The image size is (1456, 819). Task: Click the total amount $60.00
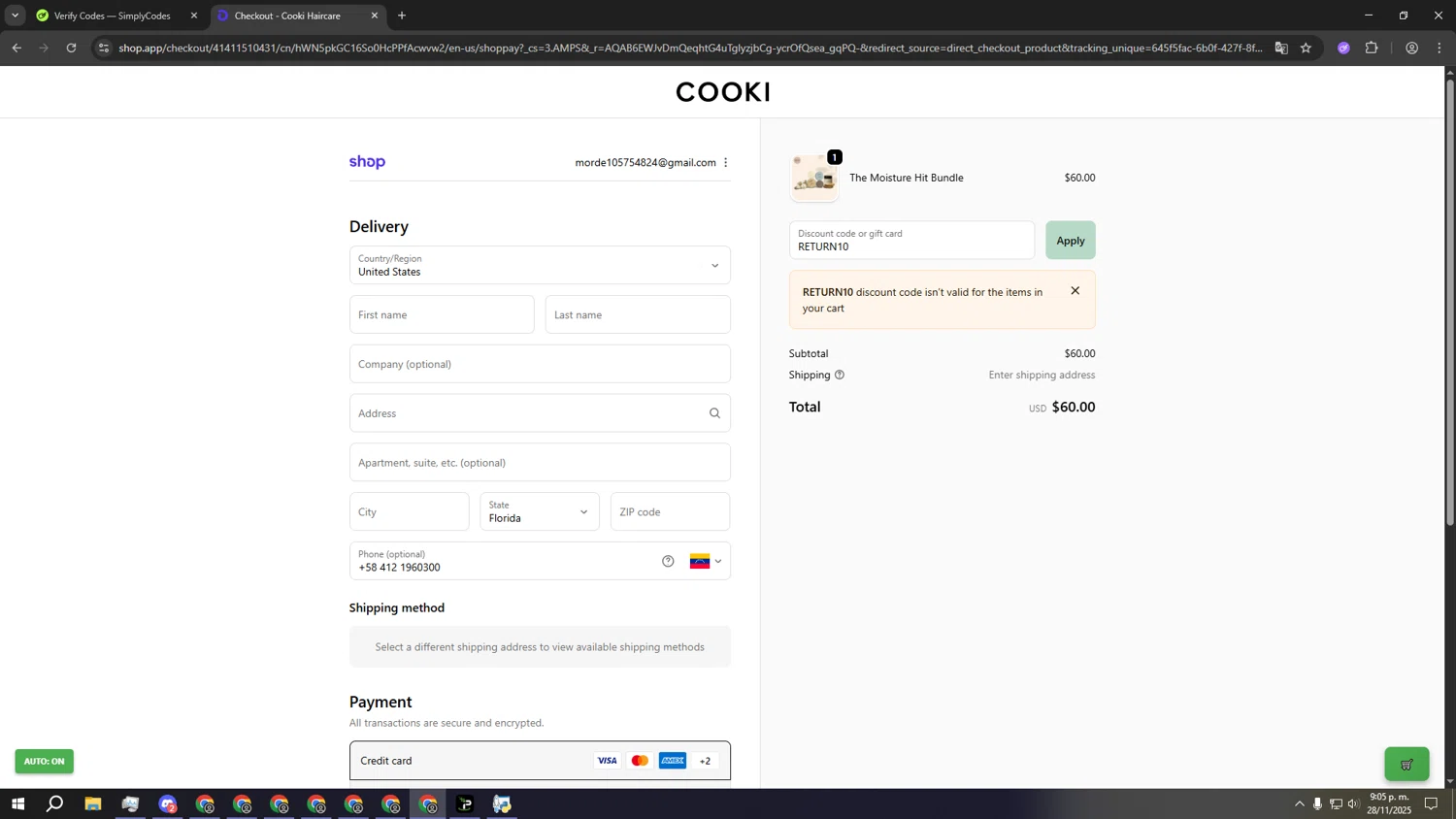1074,408
